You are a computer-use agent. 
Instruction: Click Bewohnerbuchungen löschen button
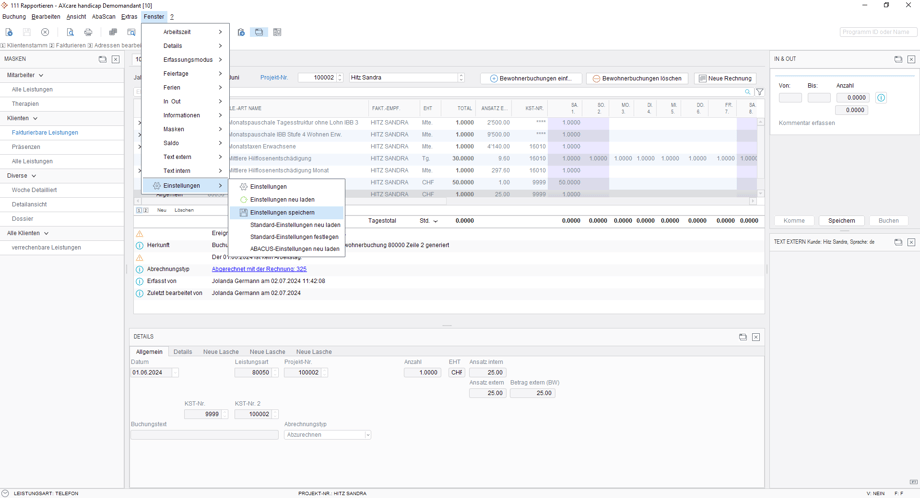637,79
